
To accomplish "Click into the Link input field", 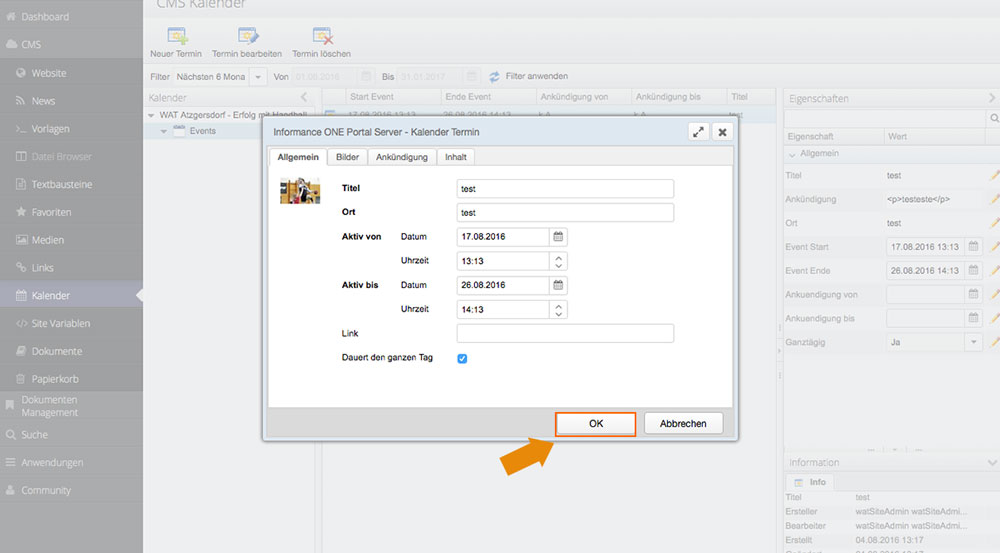I will pos(565,333).
